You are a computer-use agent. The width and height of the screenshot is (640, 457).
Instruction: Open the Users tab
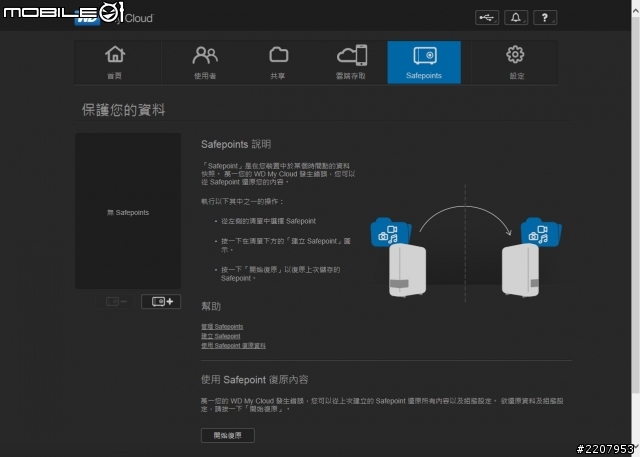click(205, 62)
